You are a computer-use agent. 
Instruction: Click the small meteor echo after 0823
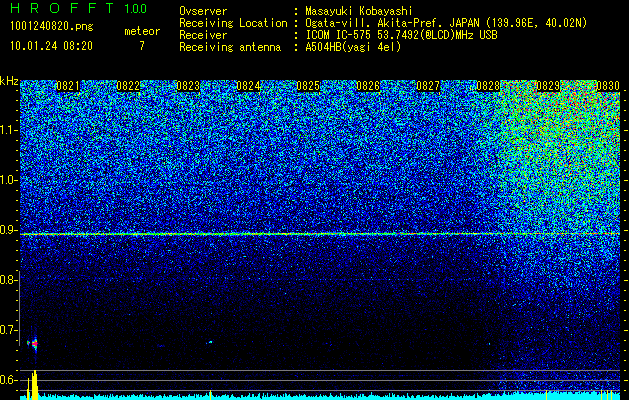pos(209,343)
